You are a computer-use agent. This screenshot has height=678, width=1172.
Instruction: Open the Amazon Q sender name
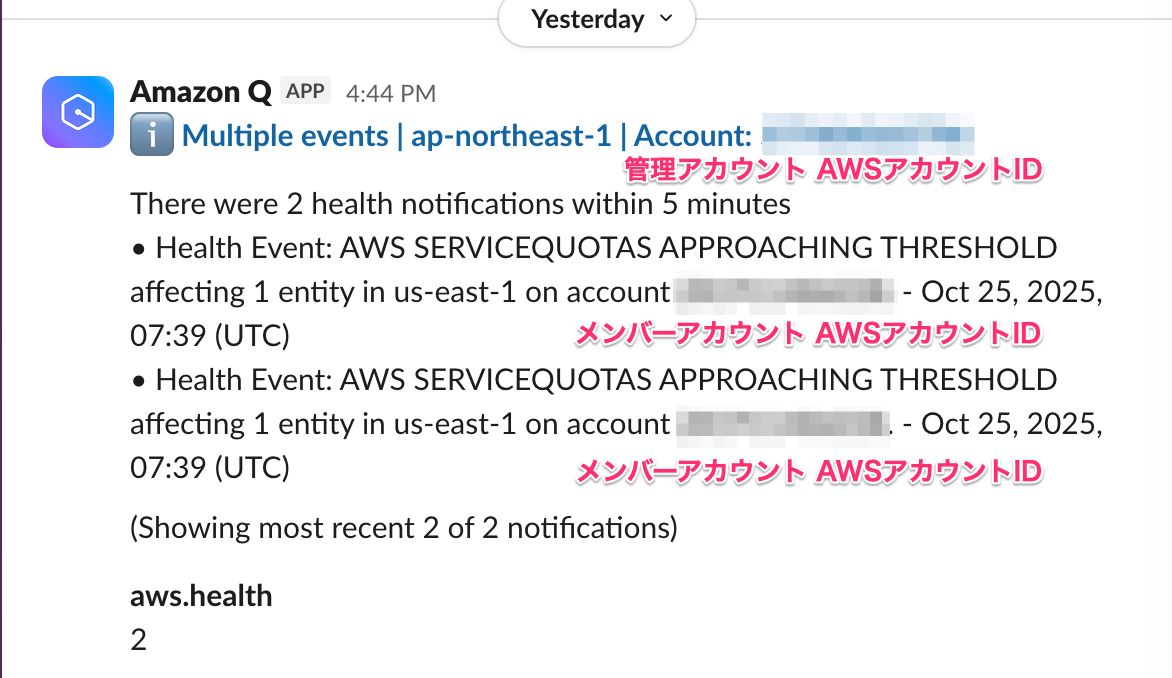200,92
